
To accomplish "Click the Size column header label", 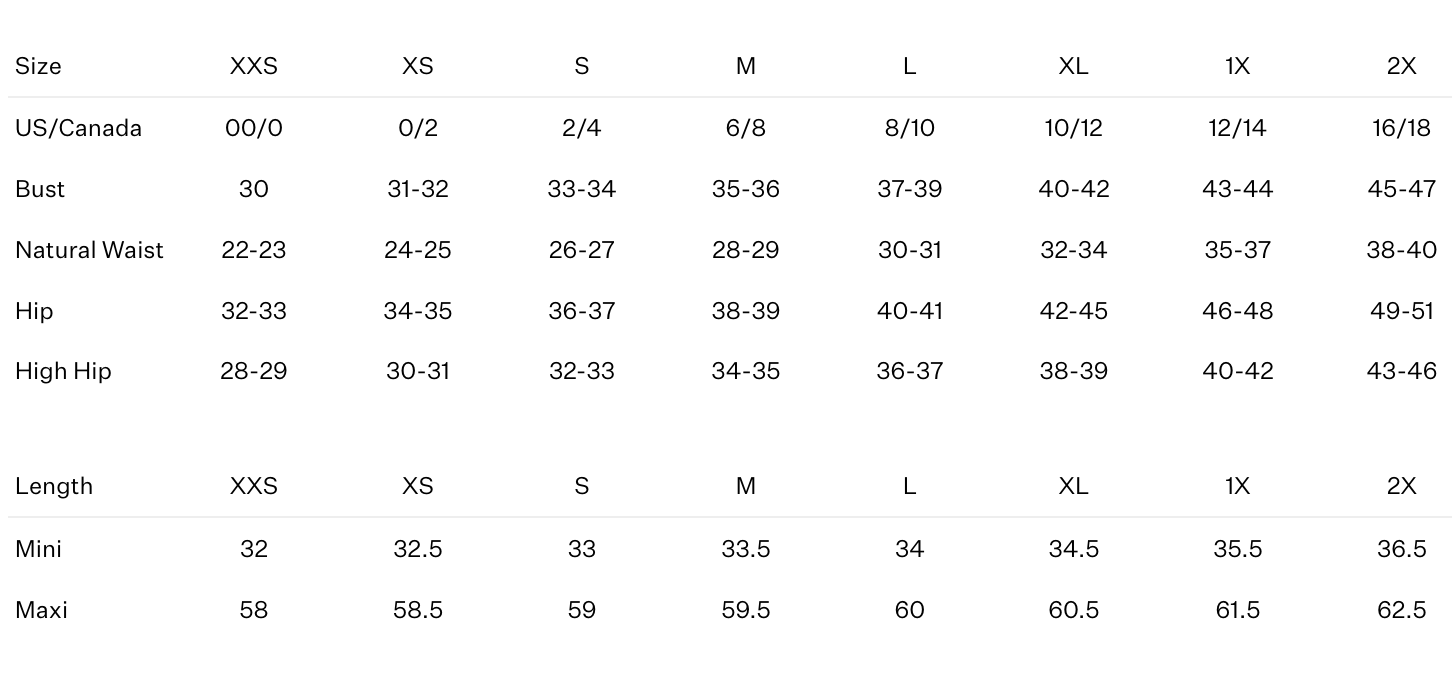I will pos(38,66).
